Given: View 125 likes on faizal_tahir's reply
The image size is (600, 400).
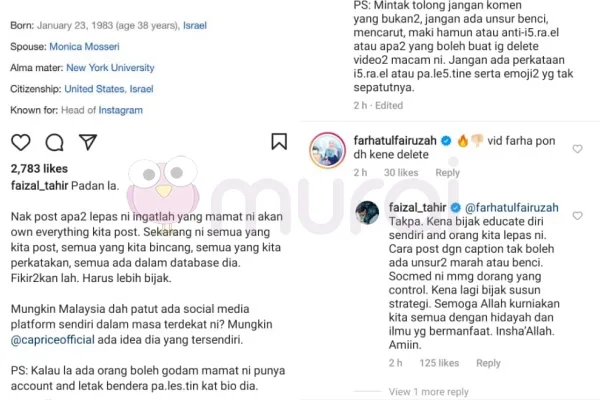Looking at the screenshot, I should 439,363.
